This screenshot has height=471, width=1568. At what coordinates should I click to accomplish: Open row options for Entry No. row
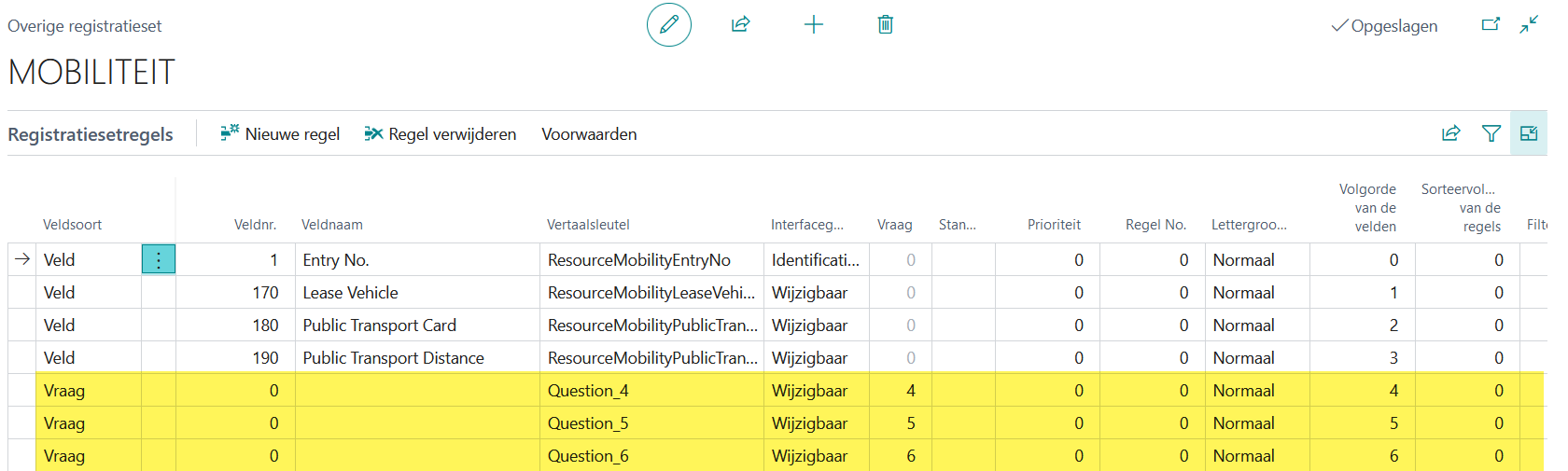click(x=159, y=260)
